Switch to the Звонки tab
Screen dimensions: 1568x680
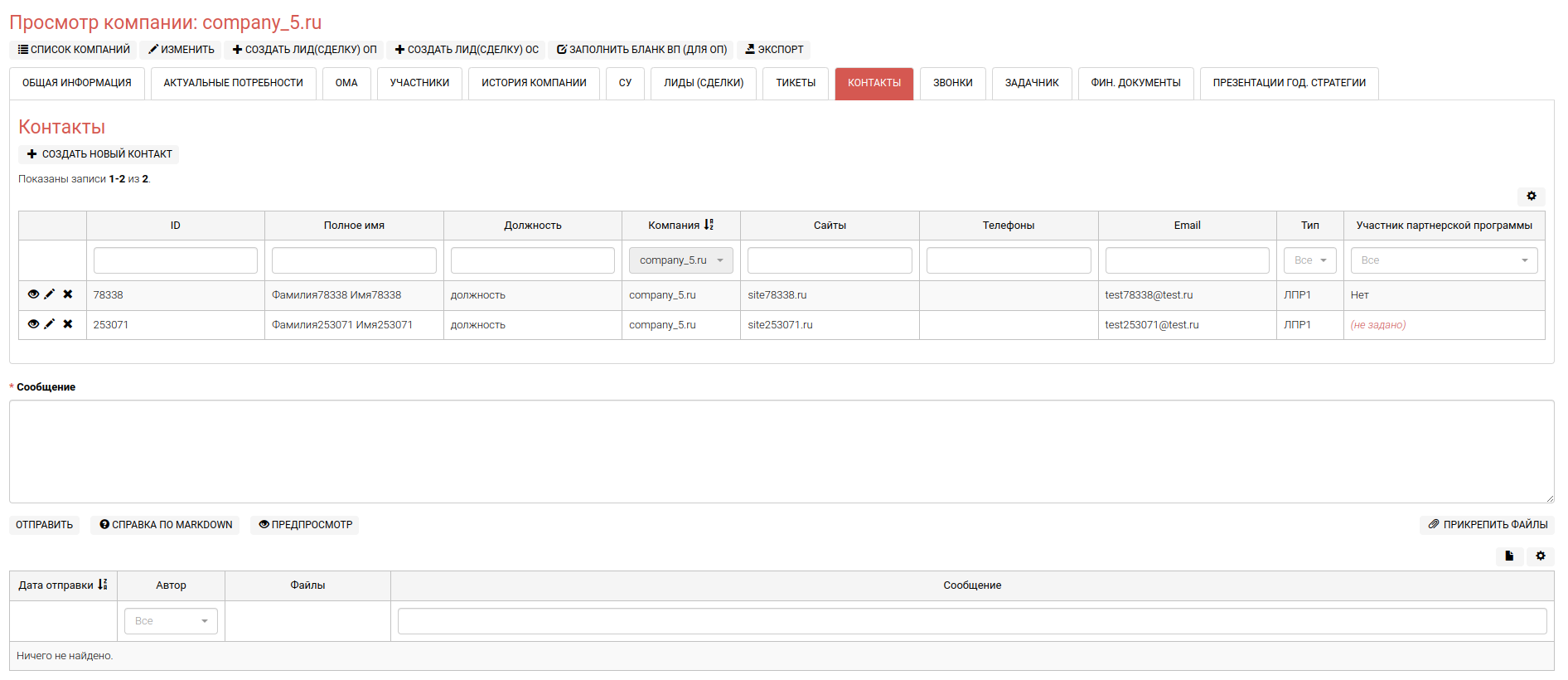[x=952, y=83]
